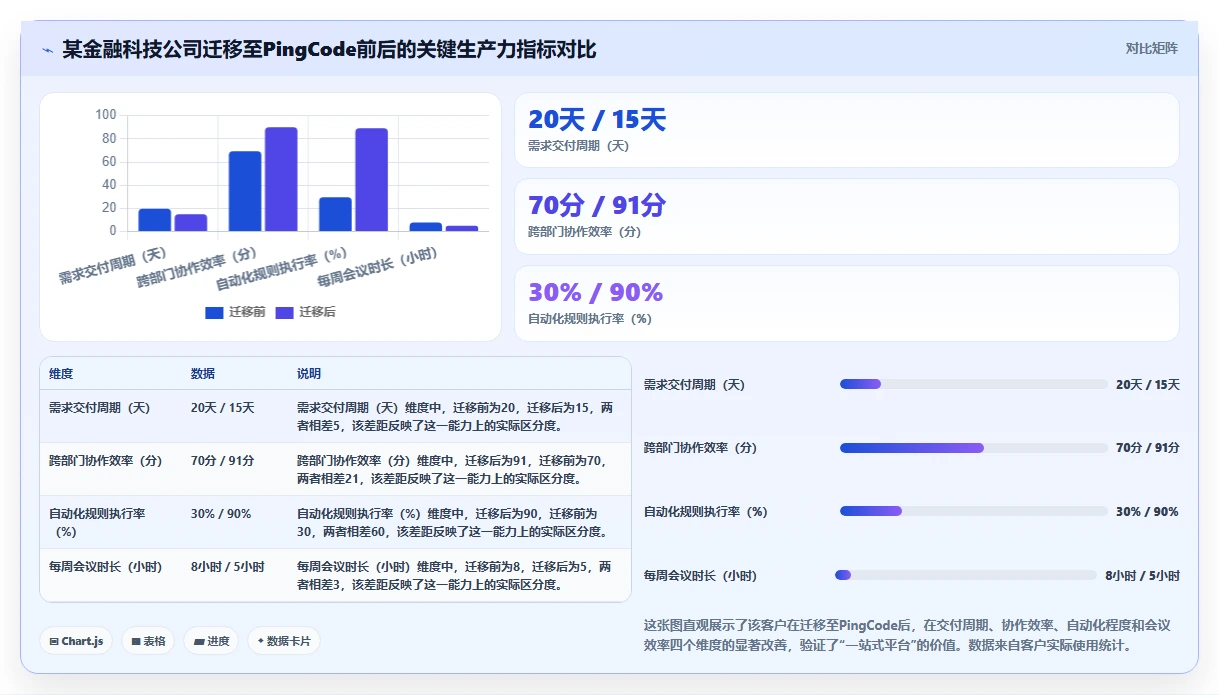
Task: Click 跨部门协作效率（分） in the table's second row
Action: tap(106, 461)
